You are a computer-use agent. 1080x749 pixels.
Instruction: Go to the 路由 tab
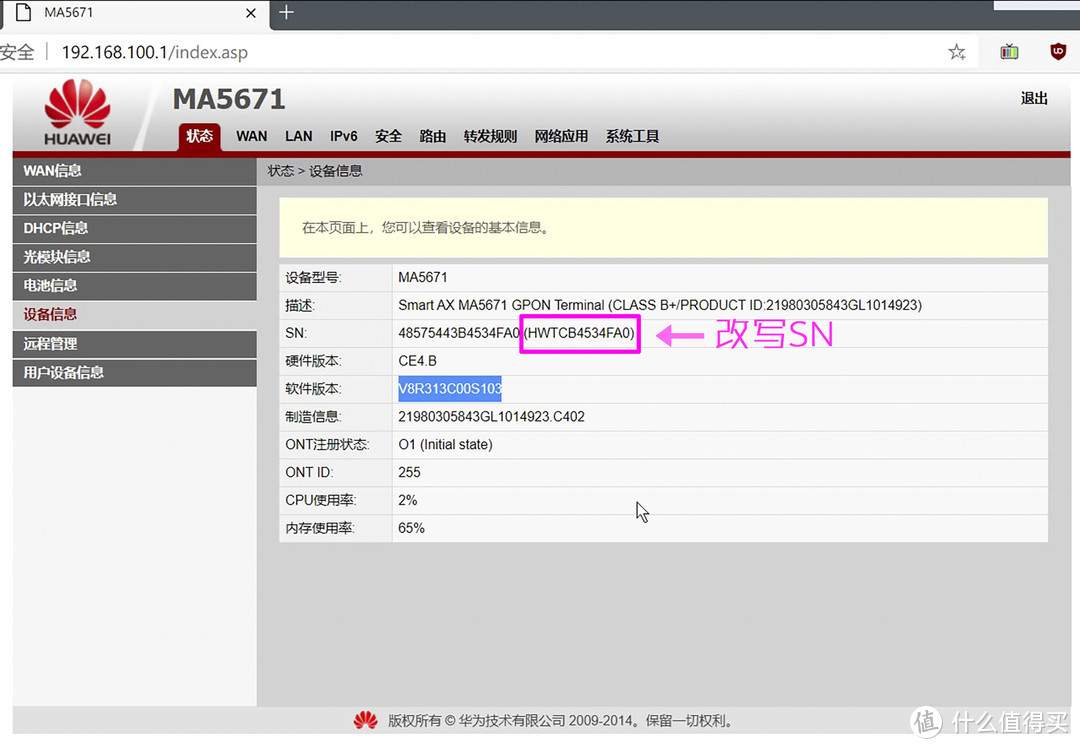[433, 136]
